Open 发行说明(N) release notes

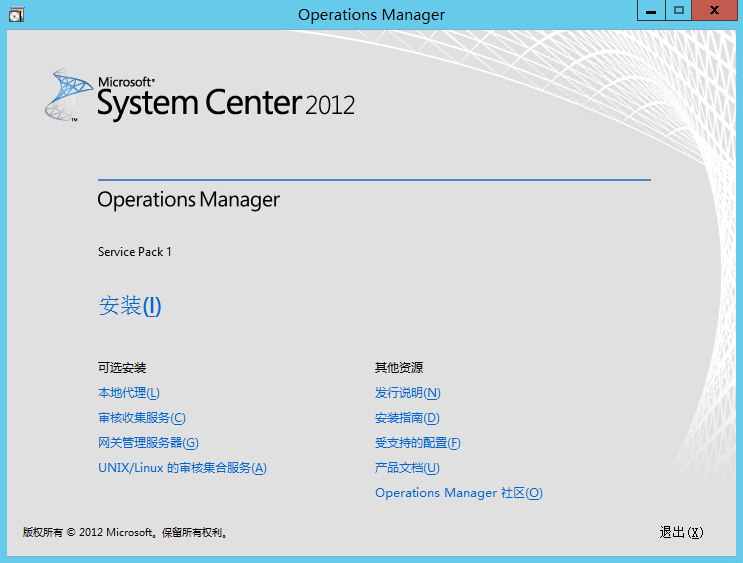[x=408, y=393]
